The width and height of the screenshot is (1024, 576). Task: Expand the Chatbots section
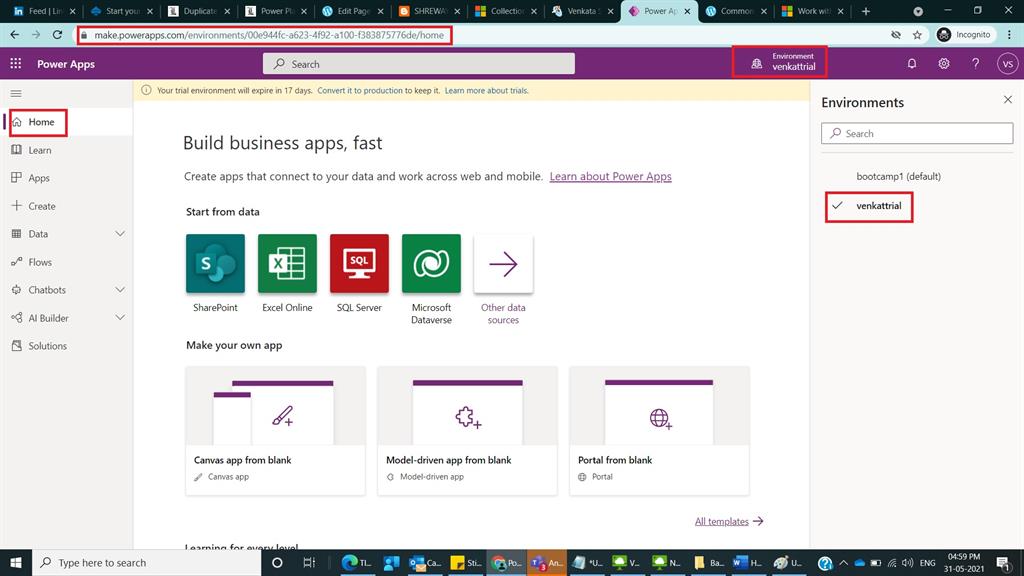(x=119, y=289)
